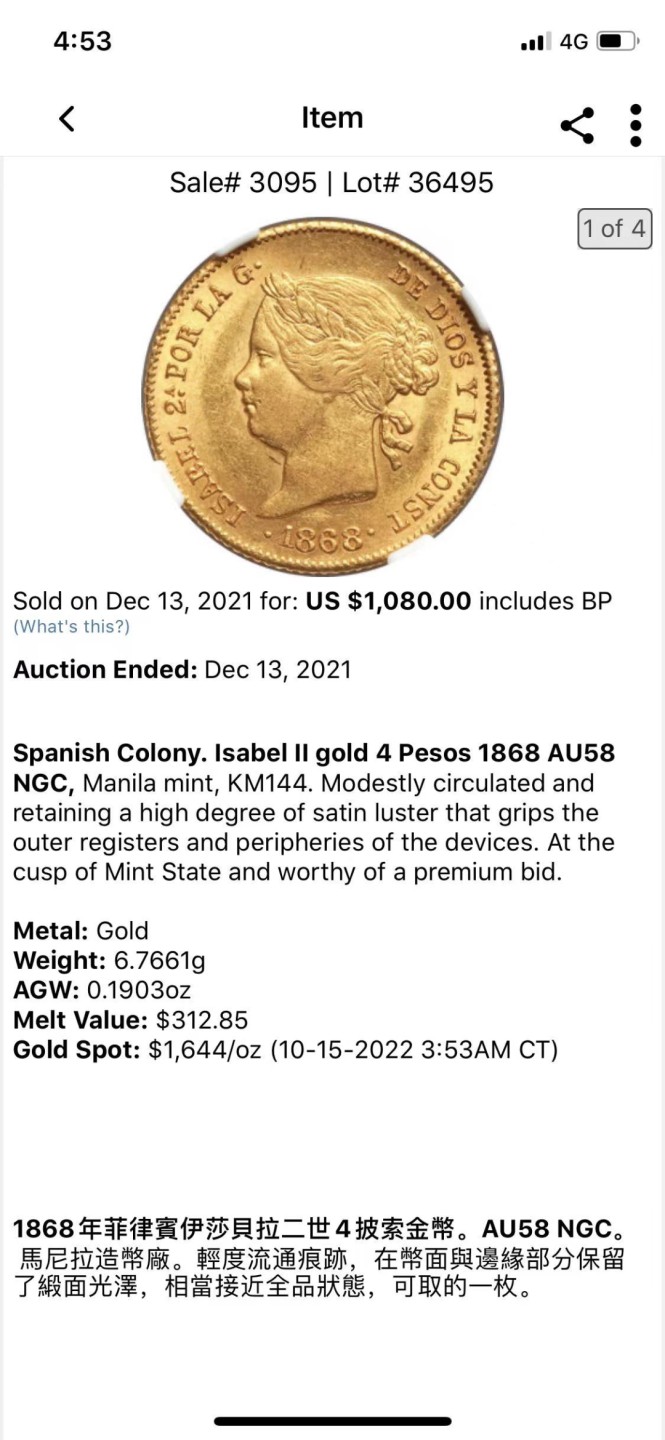Tap the "Item" page title
The width and height of the screenshot is (665, 1440).
332,118
